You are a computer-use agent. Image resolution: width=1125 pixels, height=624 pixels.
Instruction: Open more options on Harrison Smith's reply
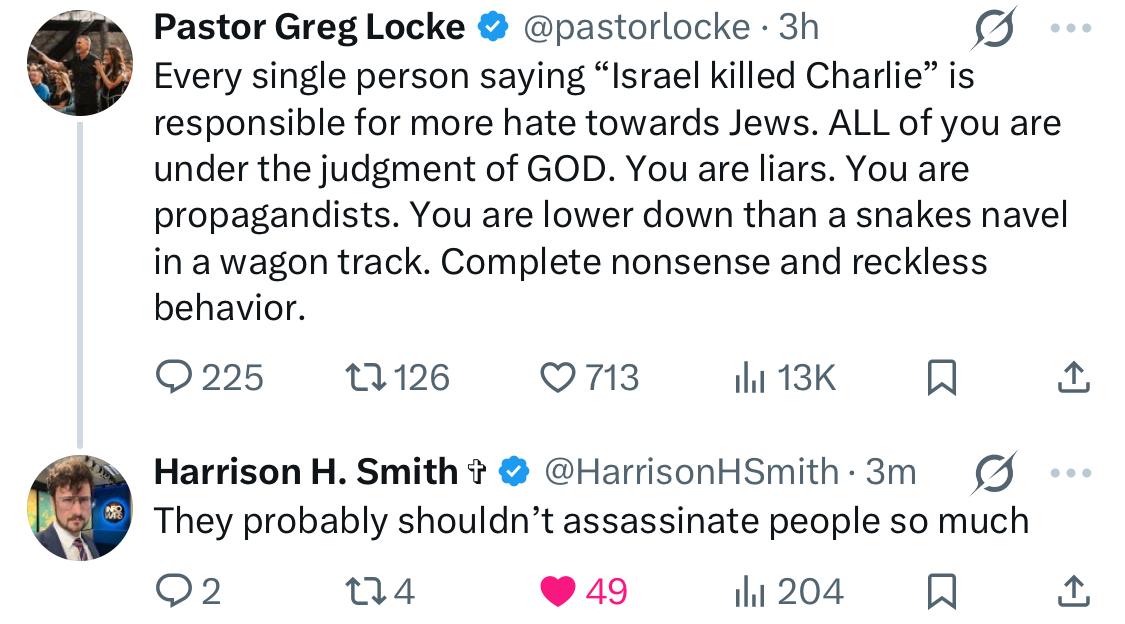pyautogui.click(x=1072, y=472)
